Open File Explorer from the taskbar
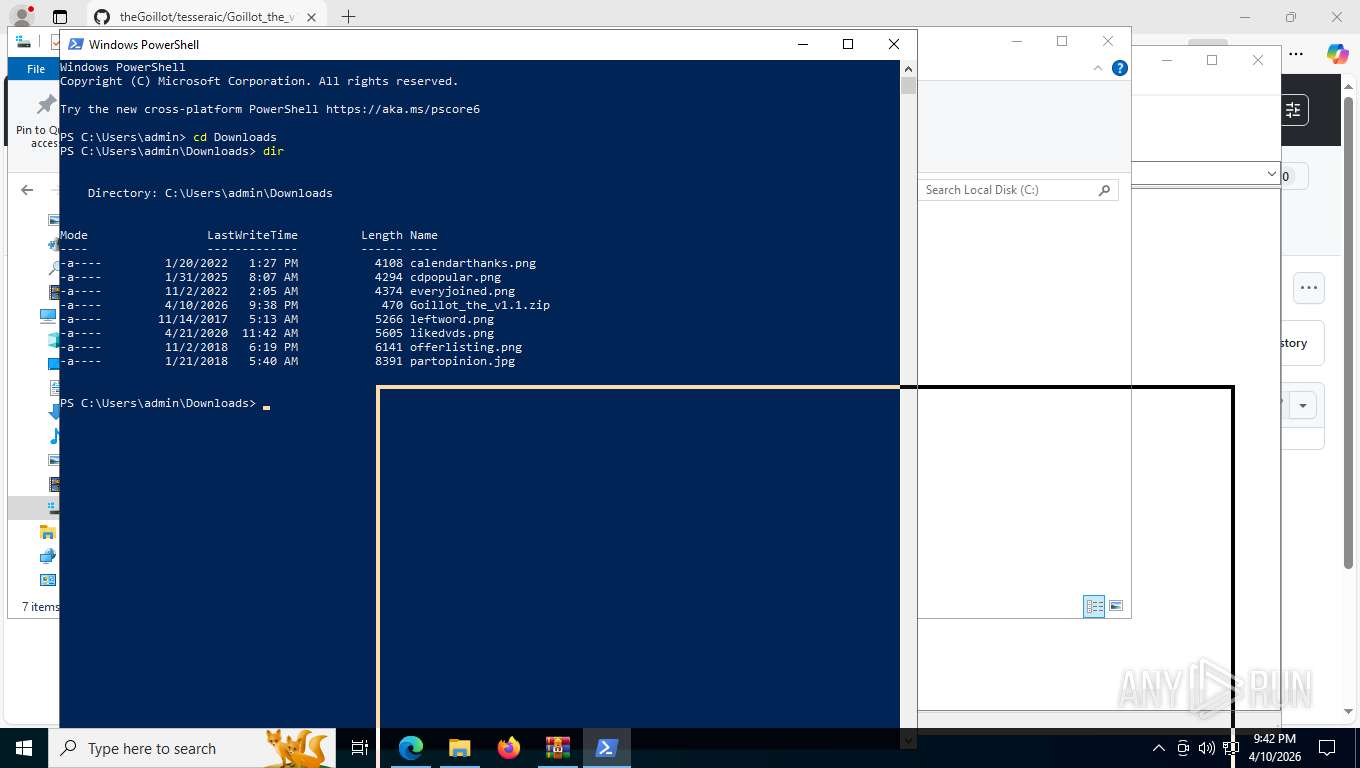Image resolution: width=1360 pixels, height=768 pixels. click(459, 748)
